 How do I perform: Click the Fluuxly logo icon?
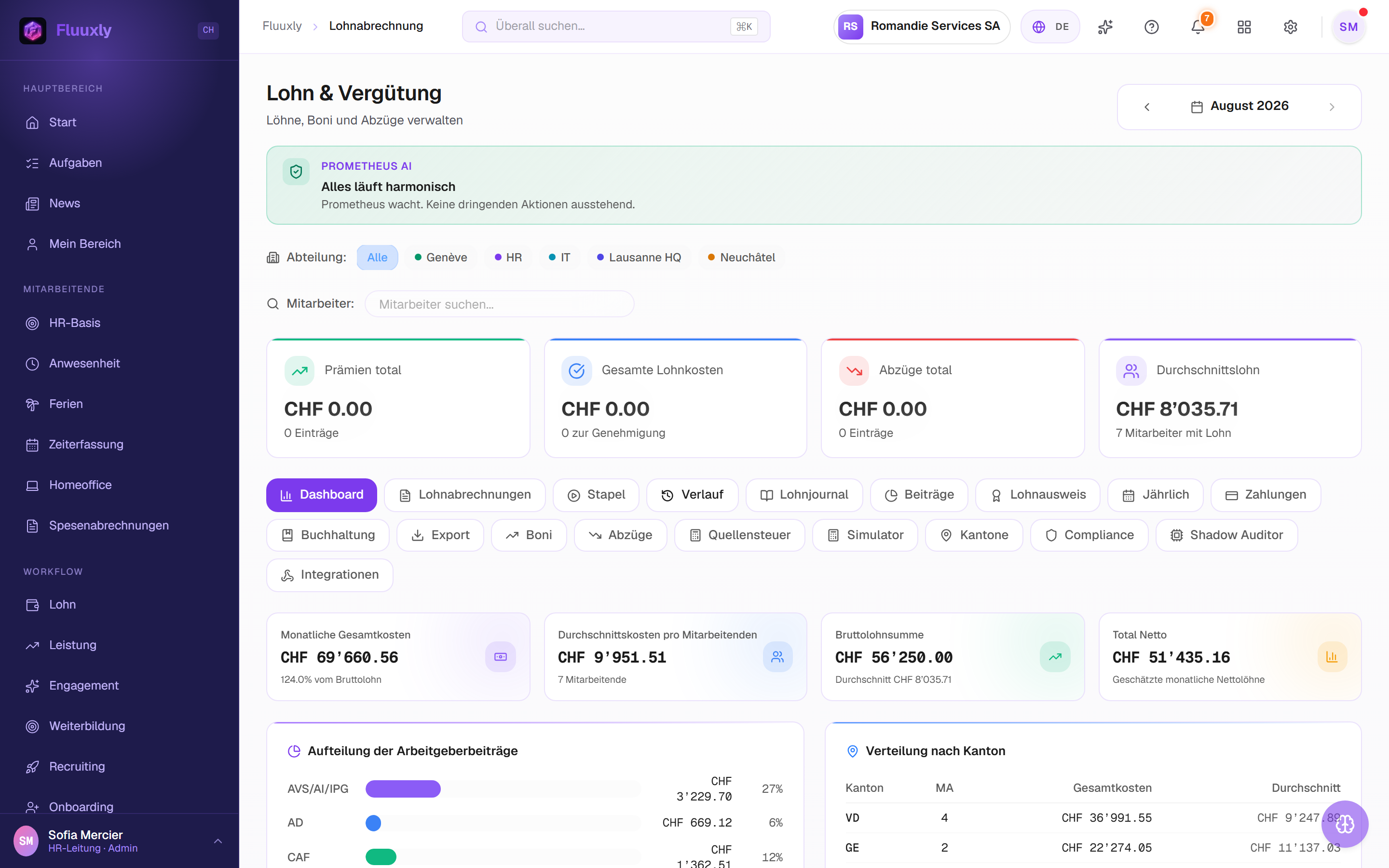click(33, 30)
